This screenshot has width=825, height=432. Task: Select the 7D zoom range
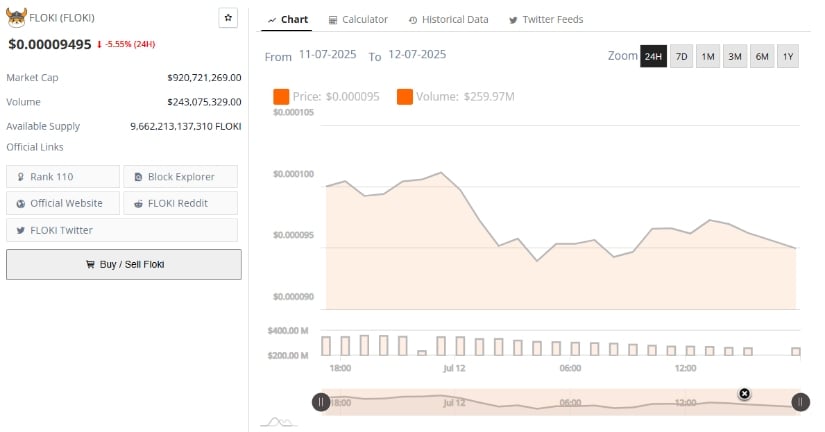coord(681,56)
